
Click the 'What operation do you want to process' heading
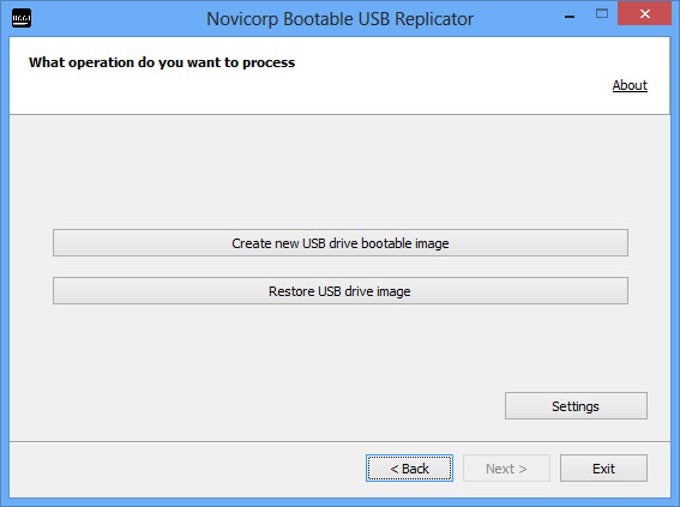coord(162,62)
